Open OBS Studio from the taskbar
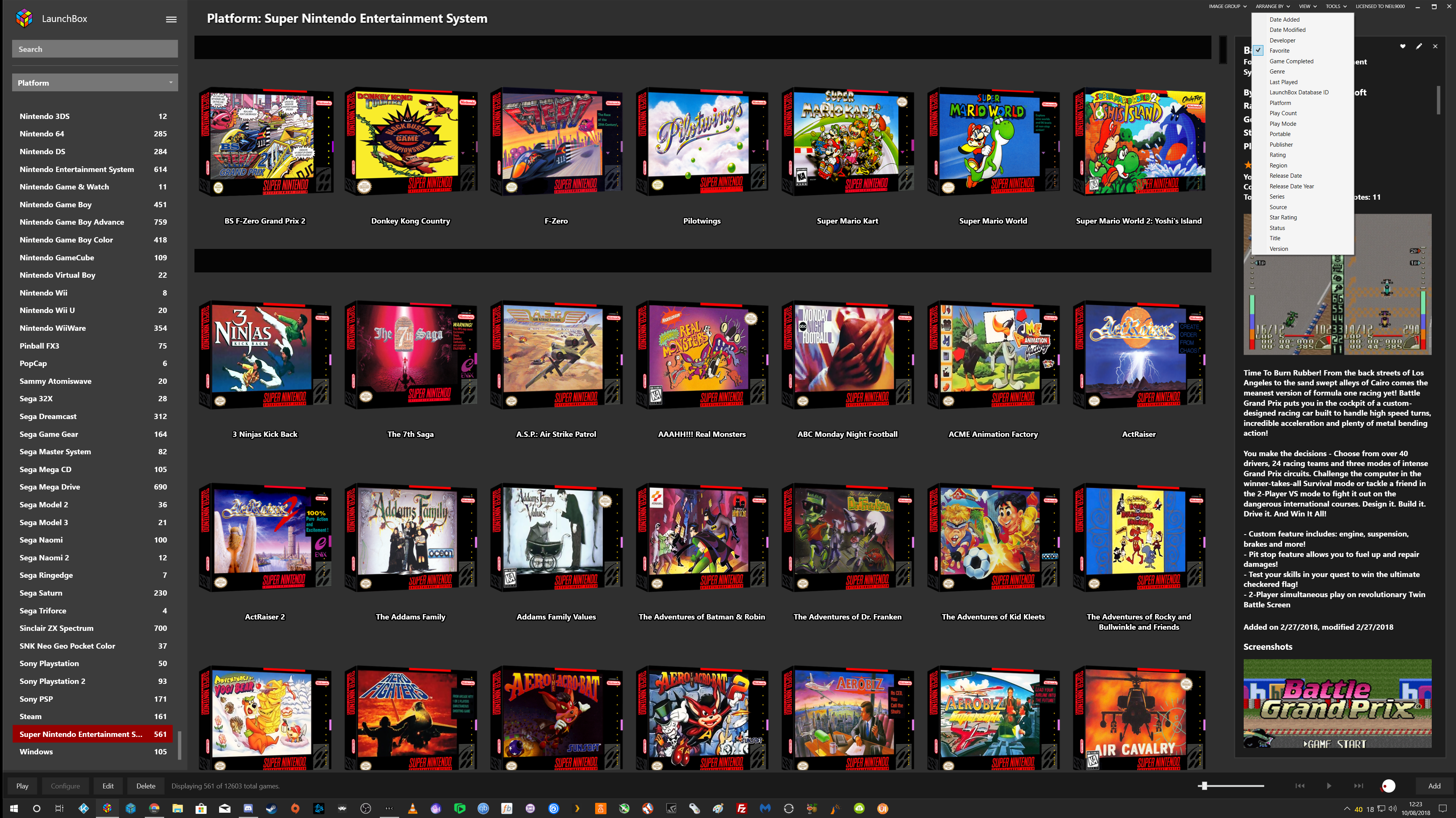1456x818 pixels. pyautogui.click(x=366, y=809)
